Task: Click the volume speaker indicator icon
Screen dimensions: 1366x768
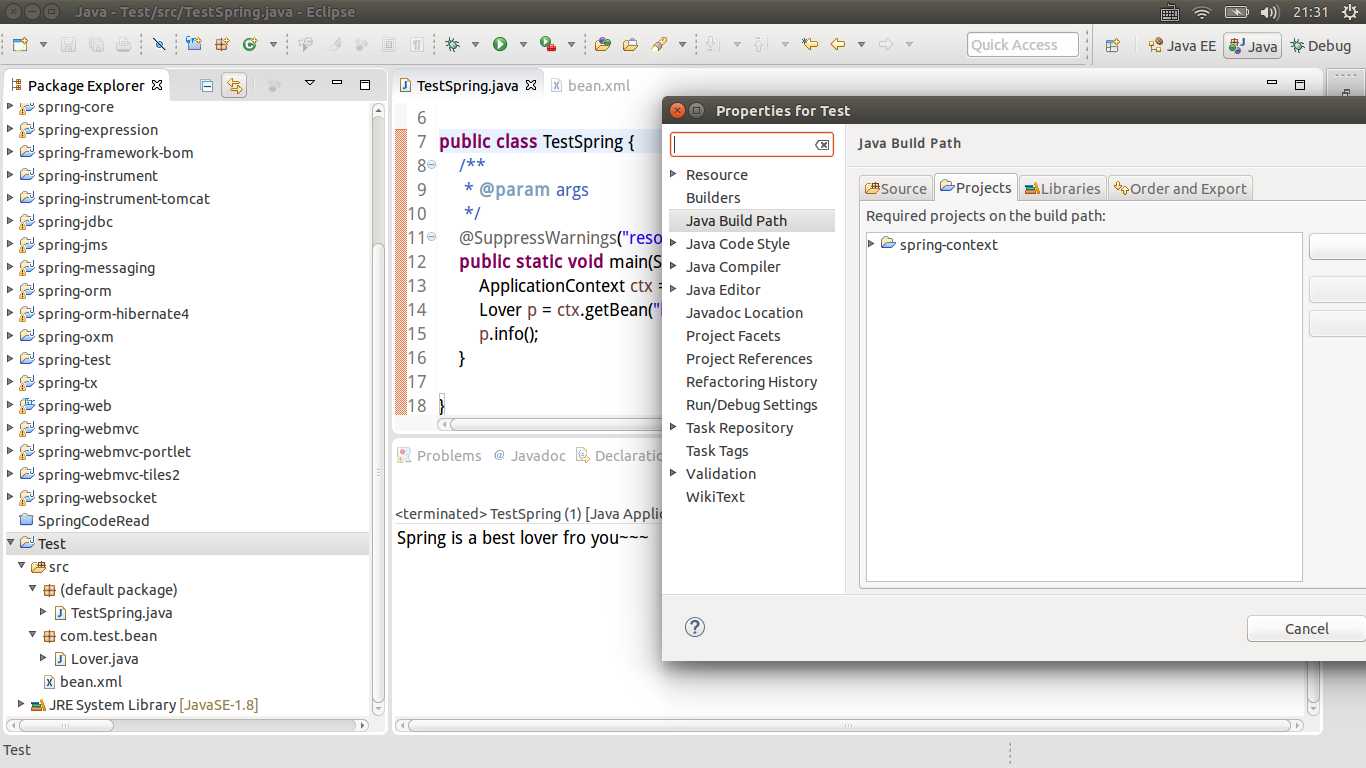Action: (x=1270, y=12)
